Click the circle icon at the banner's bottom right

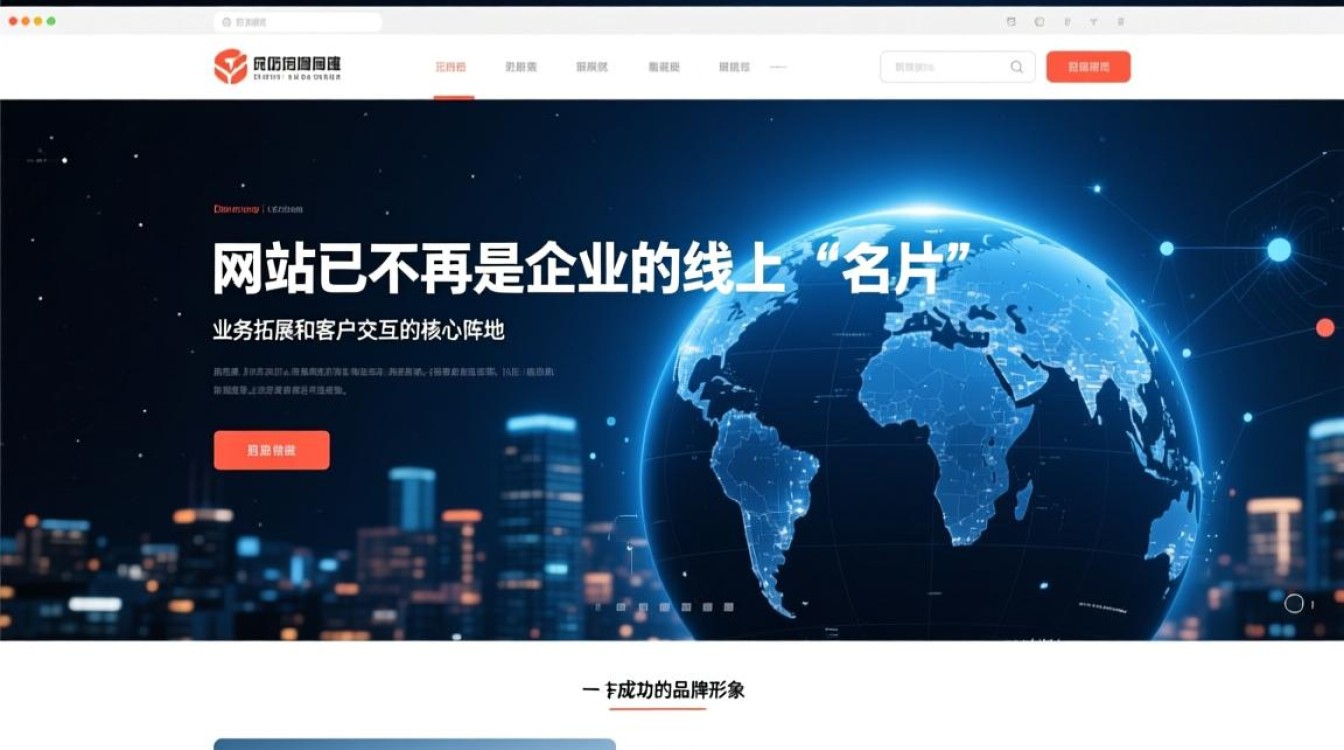[x=1293, y=603]
